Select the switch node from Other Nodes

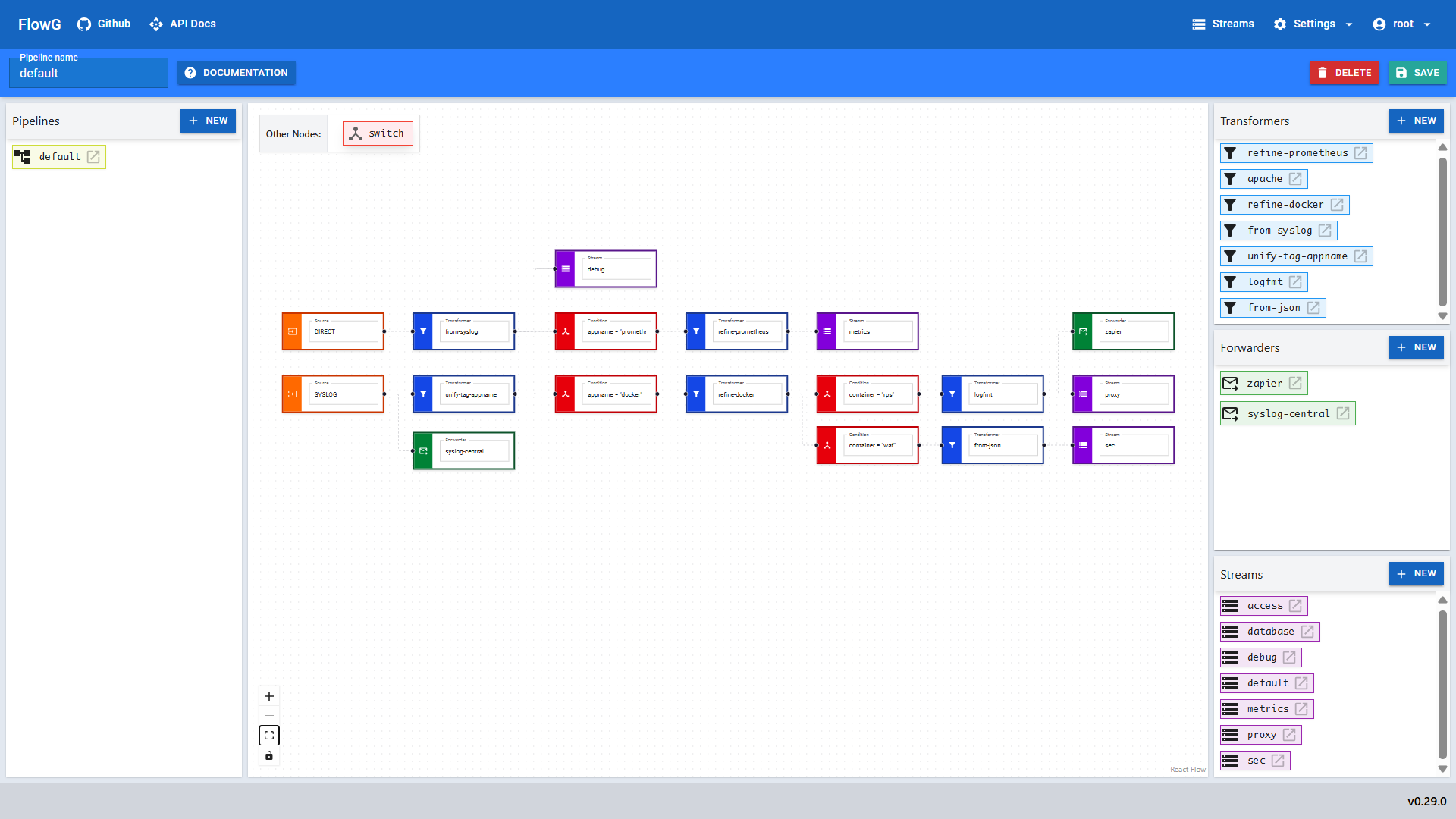point(378,133)
